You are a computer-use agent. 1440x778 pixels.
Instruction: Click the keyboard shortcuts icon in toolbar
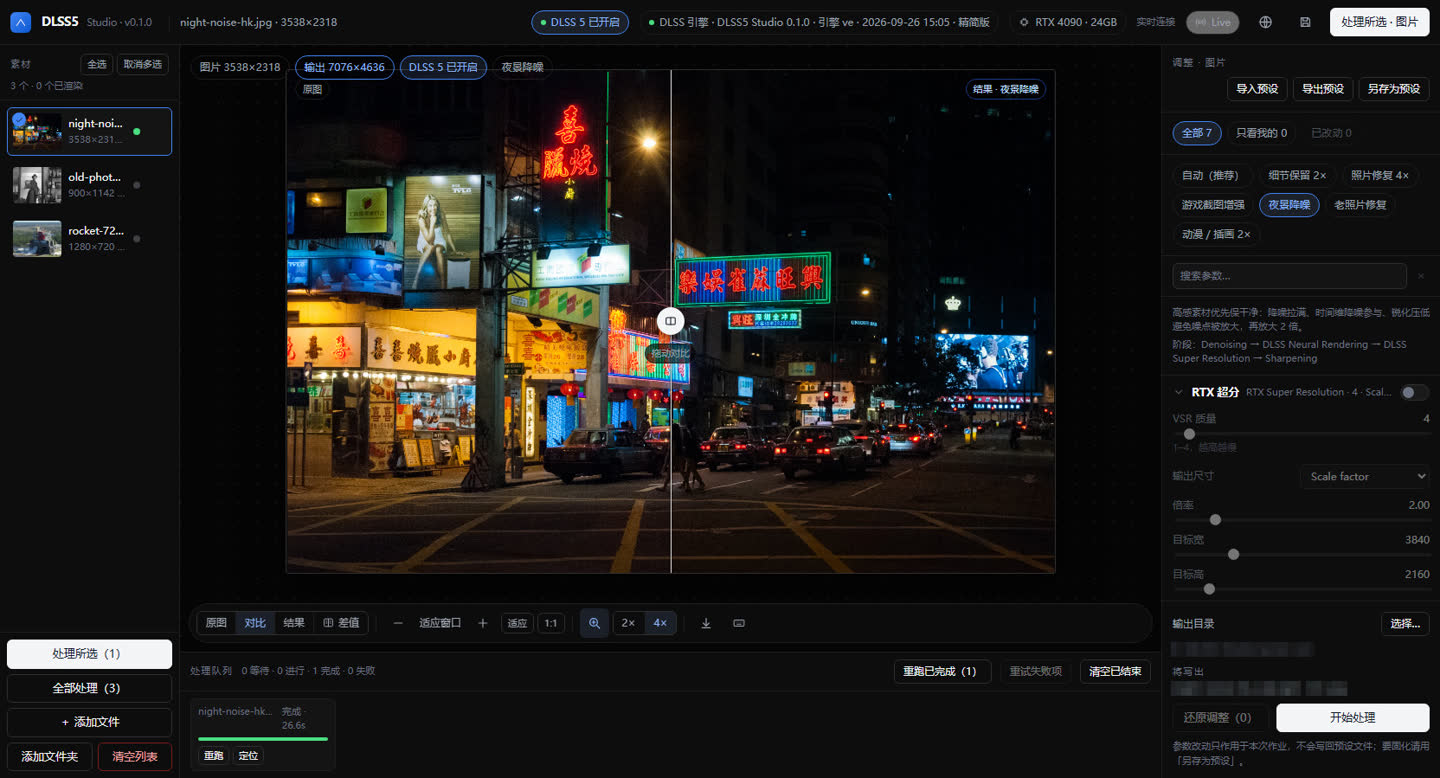point(739,623)
